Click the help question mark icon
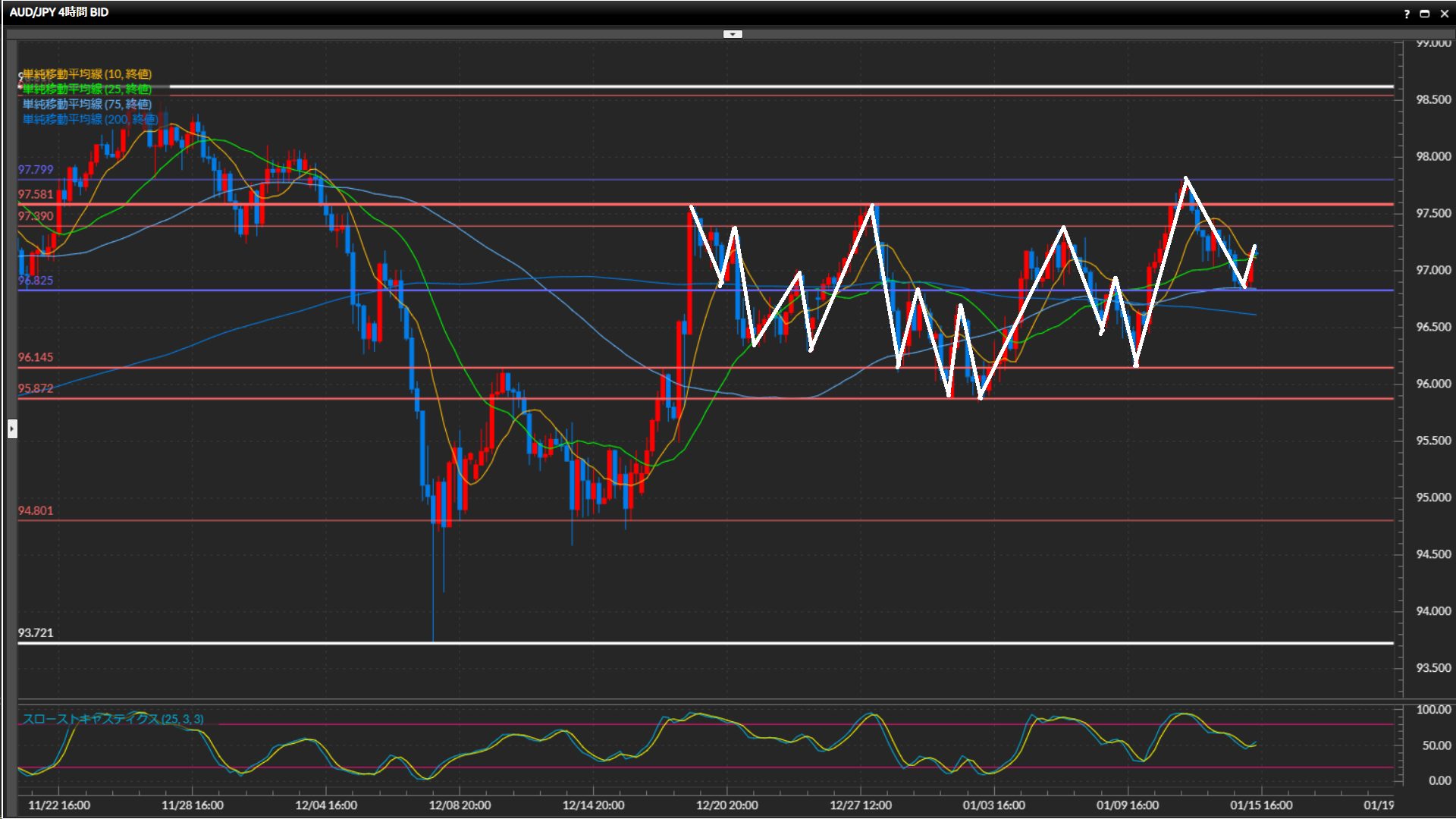Screen dimensions: 1456x819 (1407, 14)
